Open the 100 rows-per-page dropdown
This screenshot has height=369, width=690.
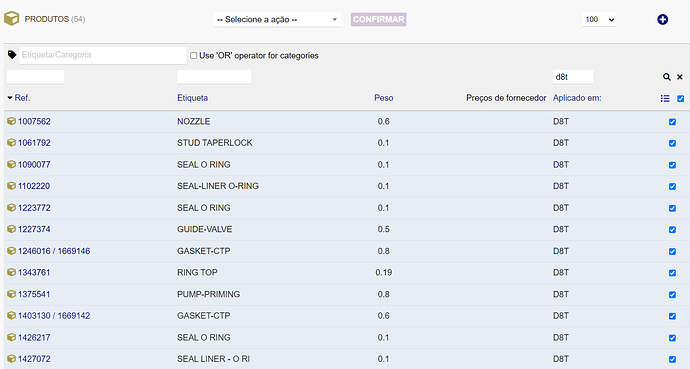pos(599,19)
